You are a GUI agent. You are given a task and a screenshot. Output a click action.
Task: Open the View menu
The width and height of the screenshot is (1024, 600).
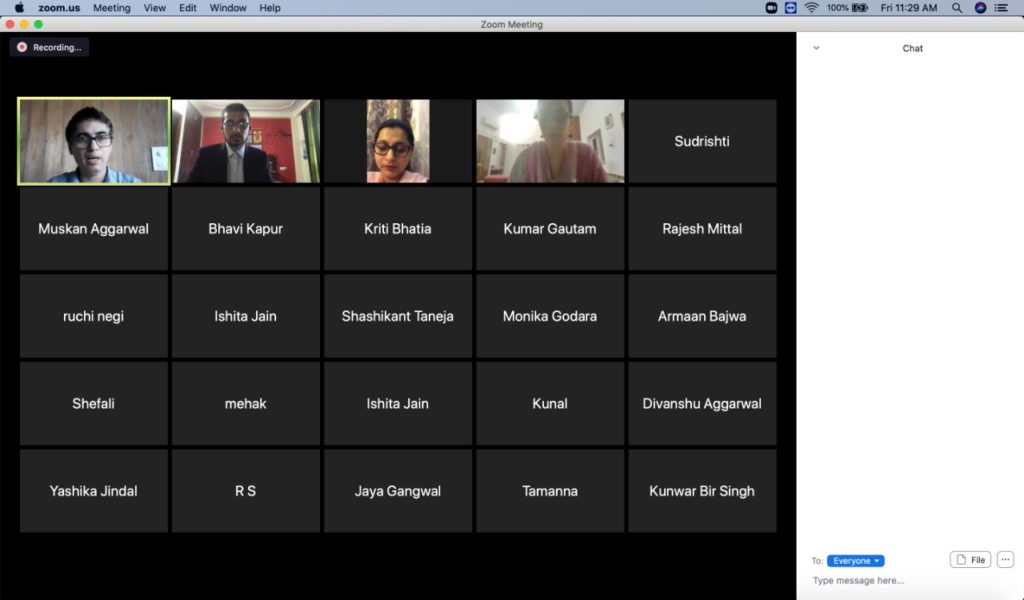click(154, 7)
